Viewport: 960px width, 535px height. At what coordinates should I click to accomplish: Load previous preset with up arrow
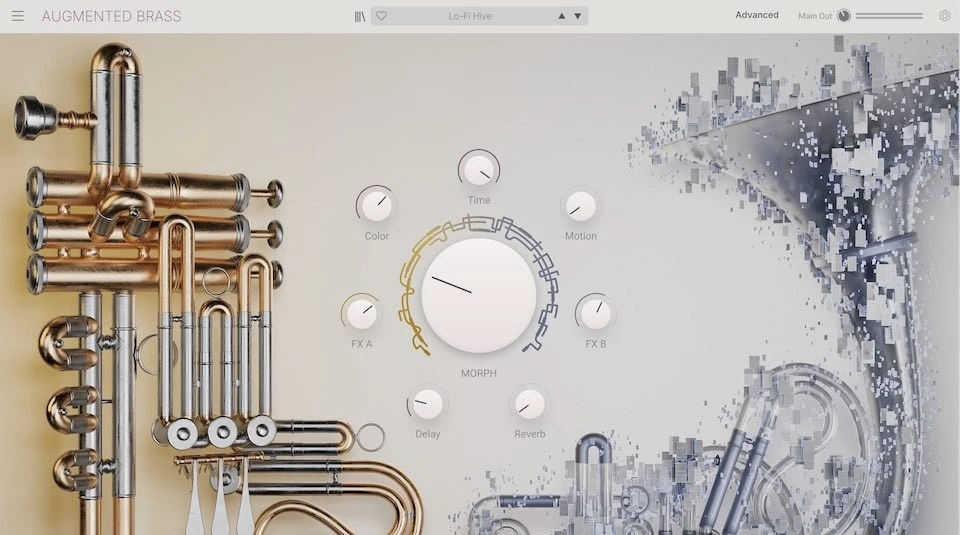[x=561, y=16]
